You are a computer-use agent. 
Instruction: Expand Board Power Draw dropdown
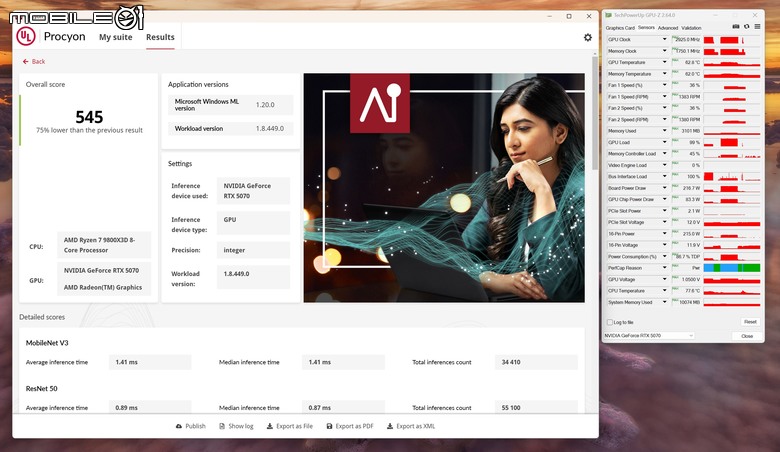click(x=664, y=188)
